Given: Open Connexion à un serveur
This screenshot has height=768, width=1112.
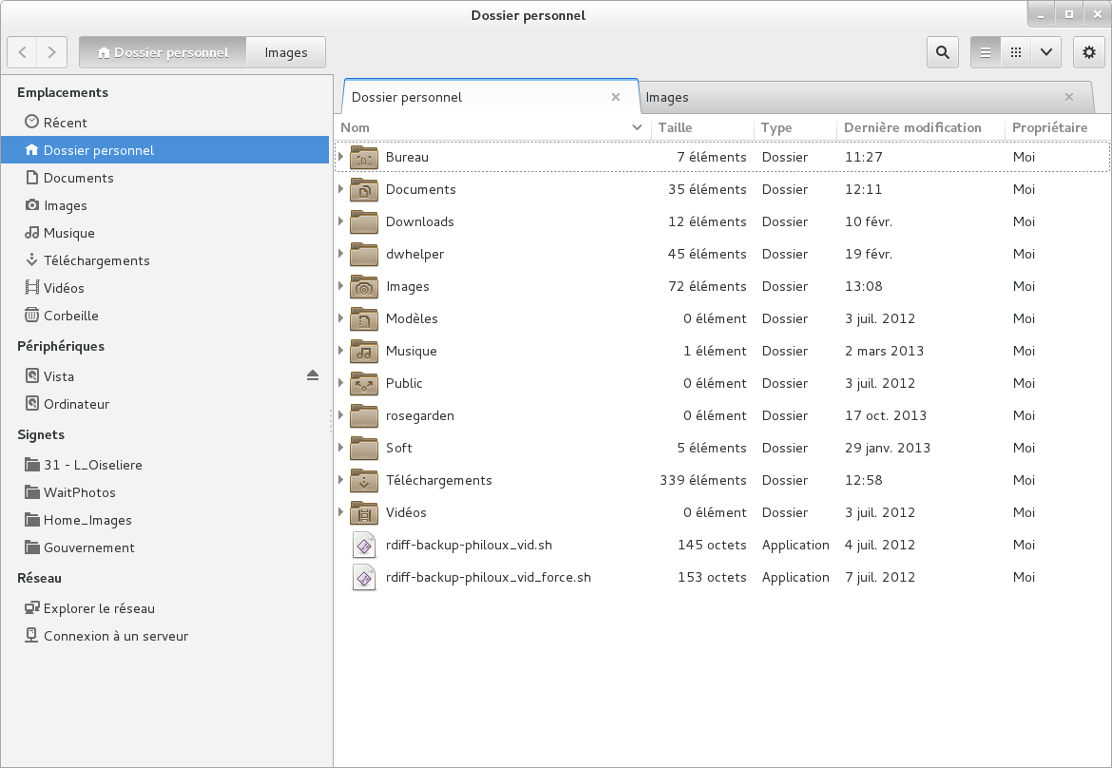Looking at the screenshot, I should click(115, 636).
